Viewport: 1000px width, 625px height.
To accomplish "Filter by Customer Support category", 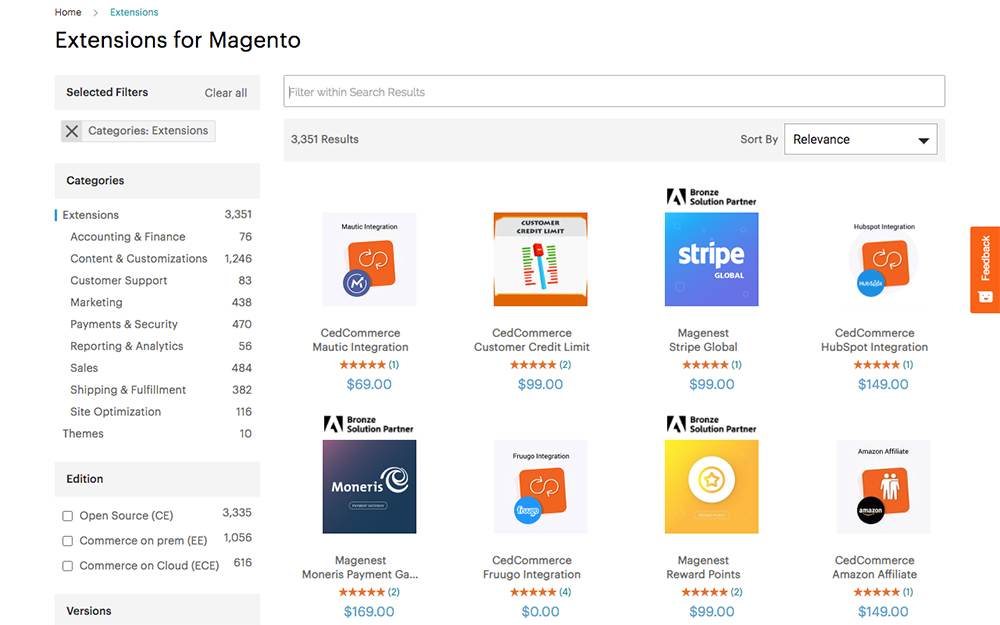I will 119,280.
